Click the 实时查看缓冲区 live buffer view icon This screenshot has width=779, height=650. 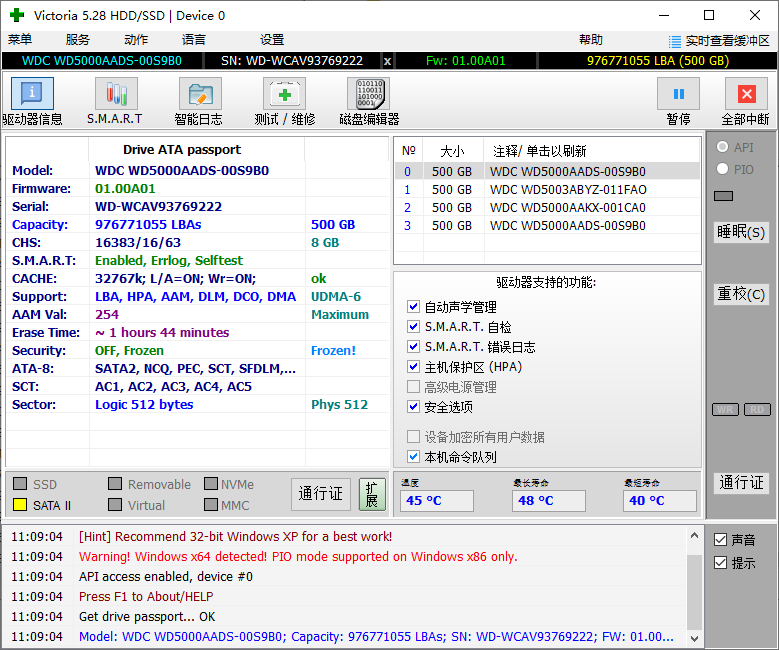point(675,40)
